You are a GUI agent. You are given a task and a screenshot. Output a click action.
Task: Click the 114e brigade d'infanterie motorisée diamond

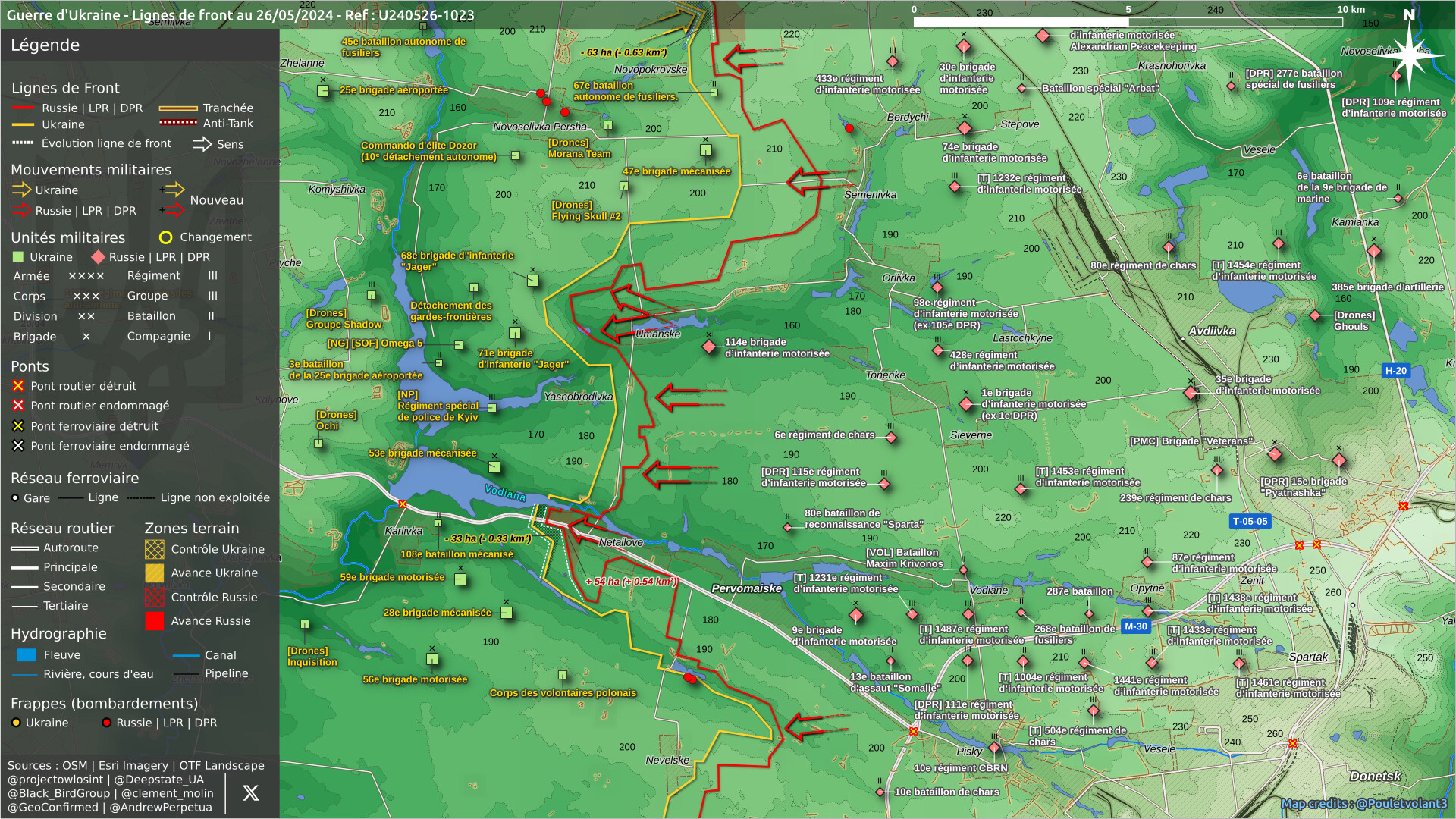click(709, 347)
